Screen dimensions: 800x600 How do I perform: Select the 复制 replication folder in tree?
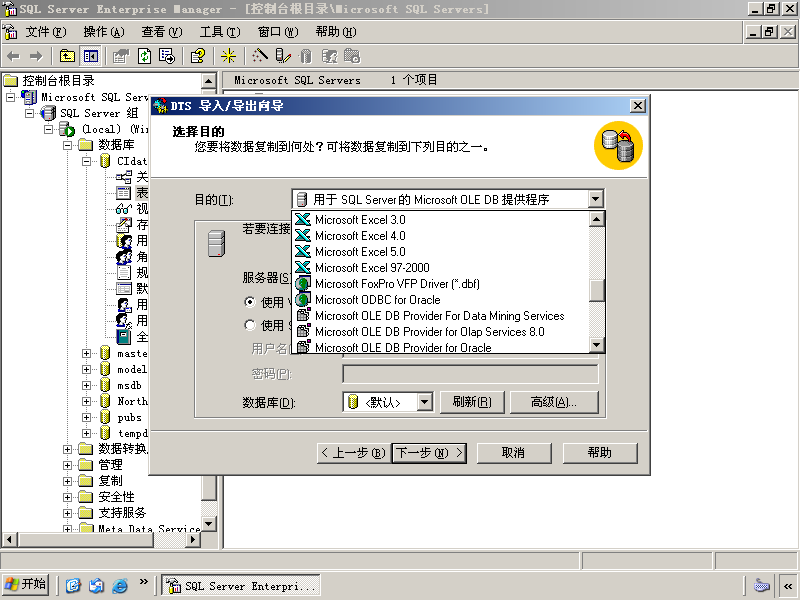tap(110, 481)
